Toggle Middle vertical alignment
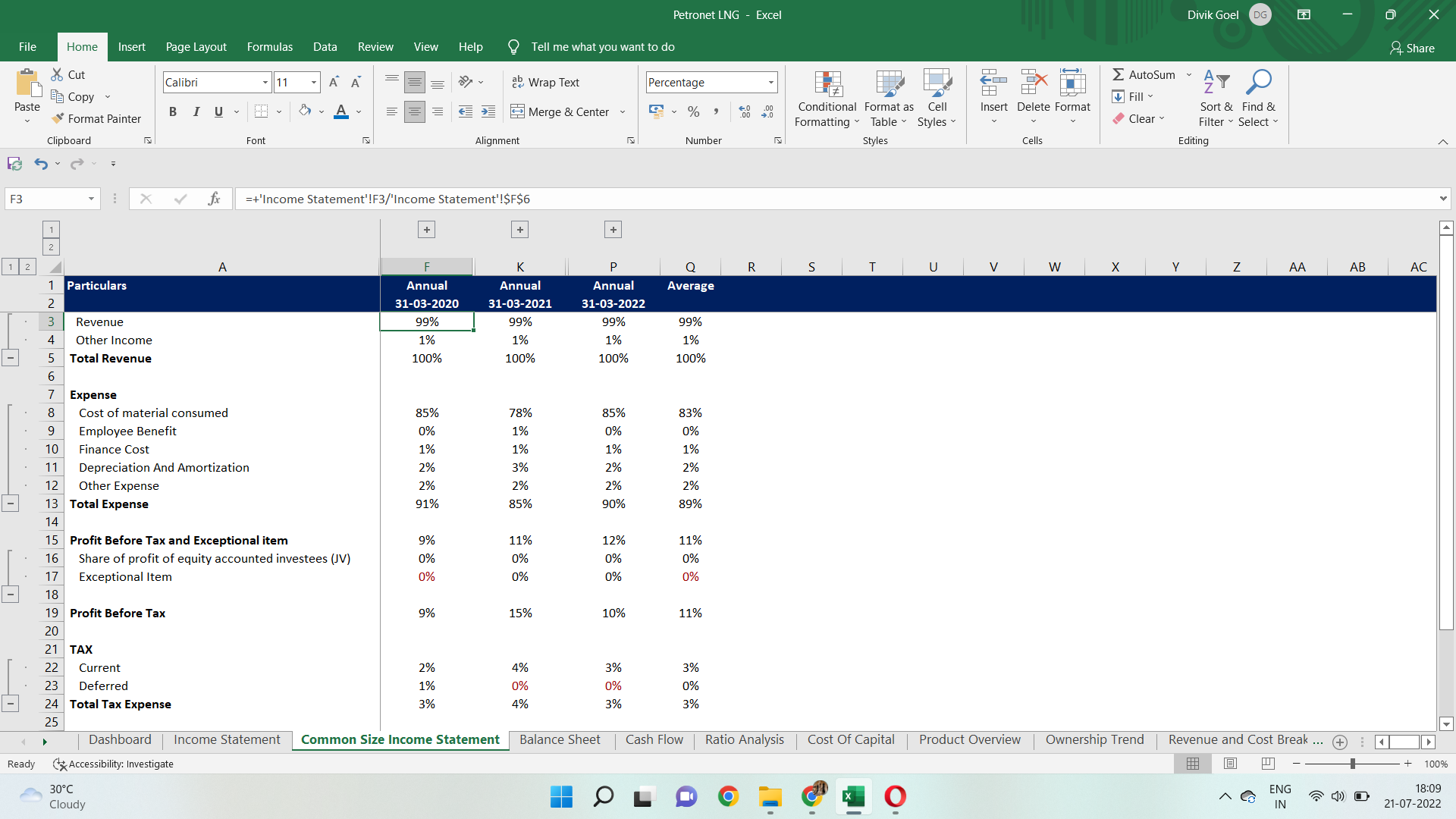The image size is (1456, 819). 415,82
